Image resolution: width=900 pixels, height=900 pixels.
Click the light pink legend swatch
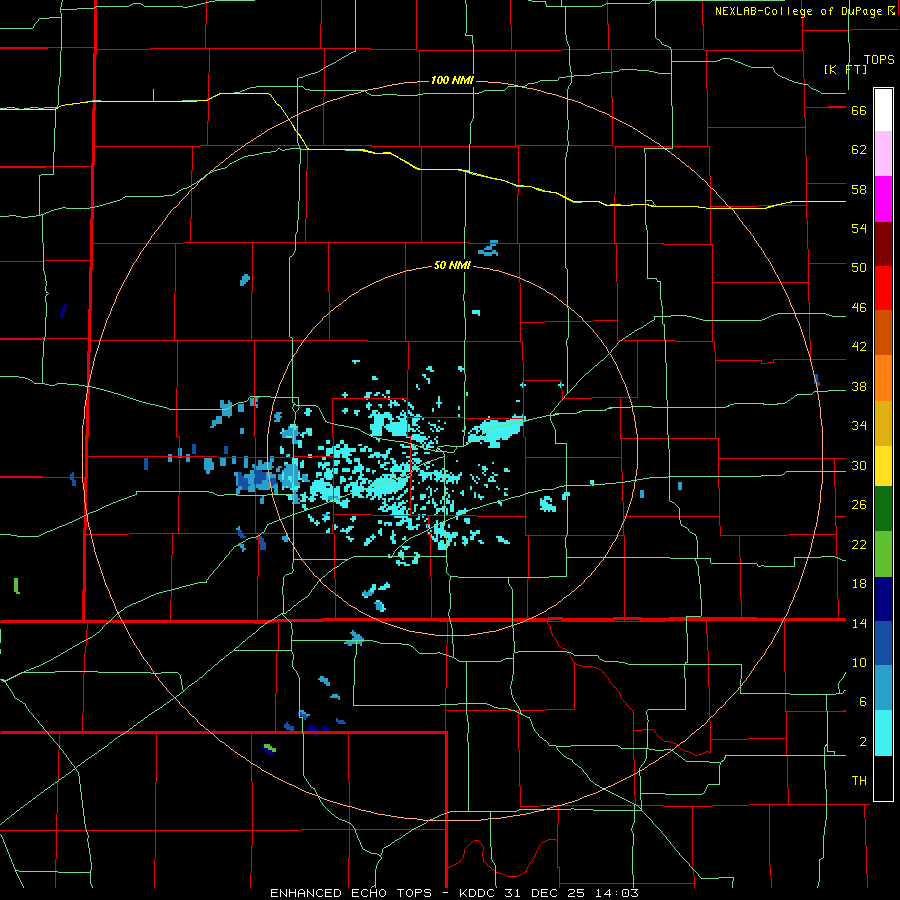coord(883,154)
